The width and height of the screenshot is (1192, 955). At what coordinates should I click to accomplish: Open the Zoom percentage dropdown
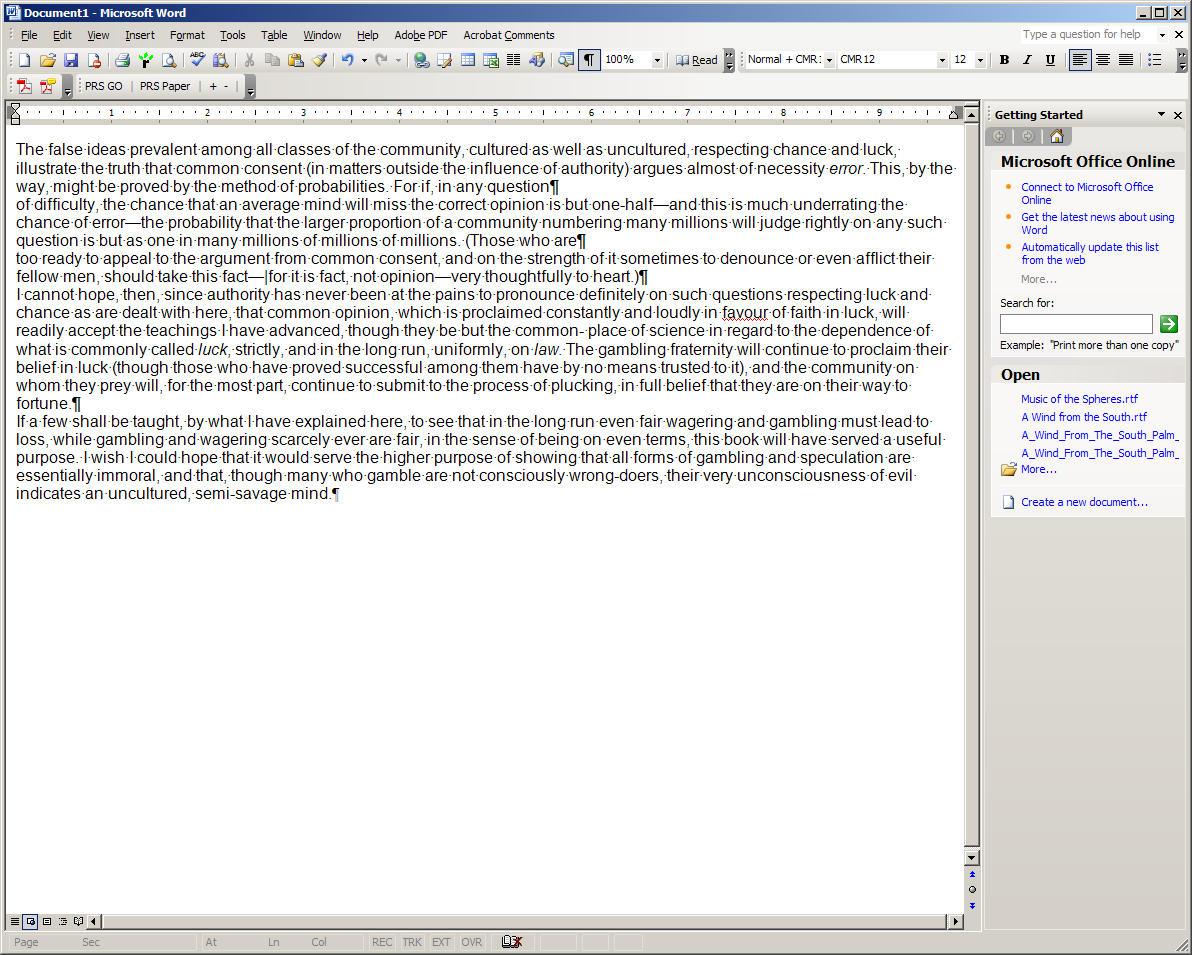pos(657,60)
